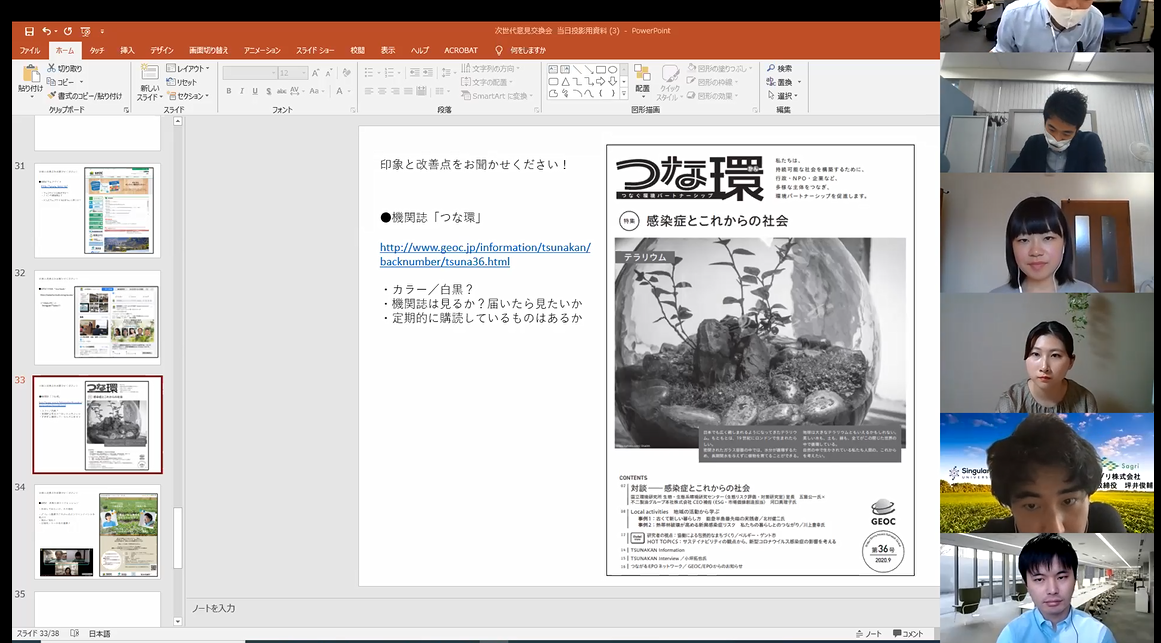Viewport: 1161px width, 643px height.
Task: Click the 日本語 language indicator in status bar
Action: (99, 634)
